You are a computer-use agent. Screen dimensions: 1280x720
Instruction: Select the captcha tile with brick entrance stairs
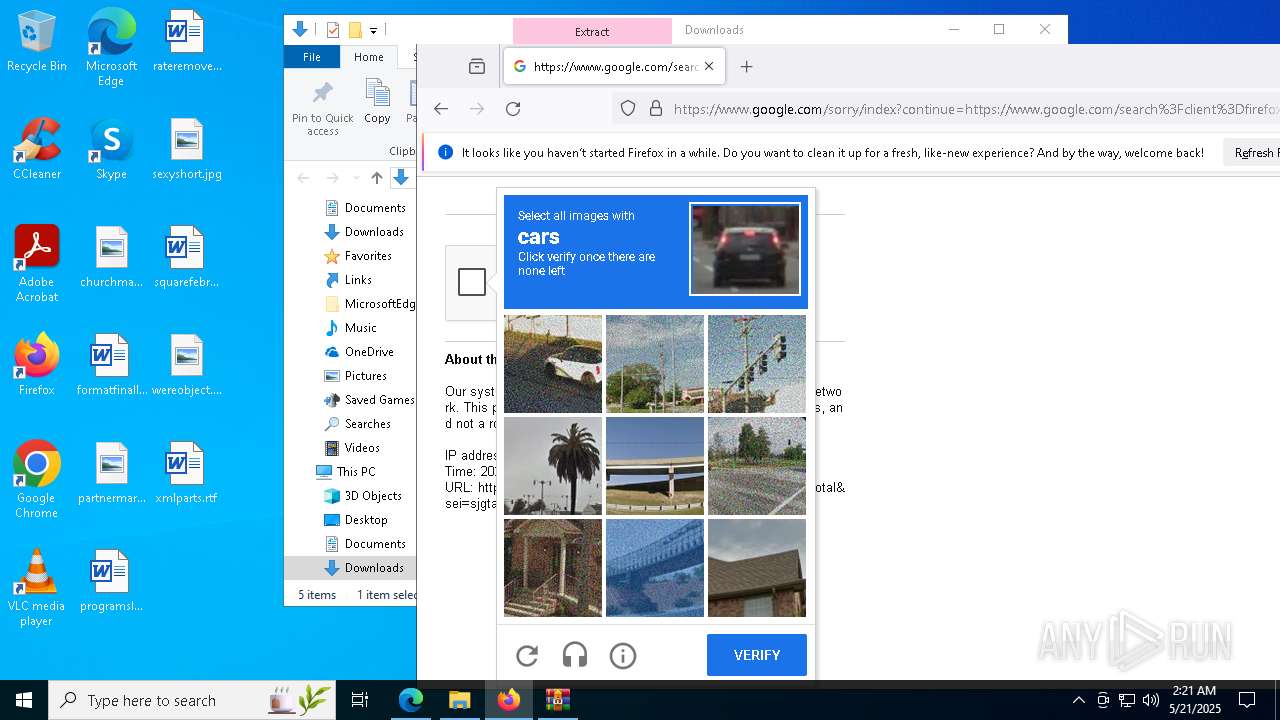click(553, 568)
